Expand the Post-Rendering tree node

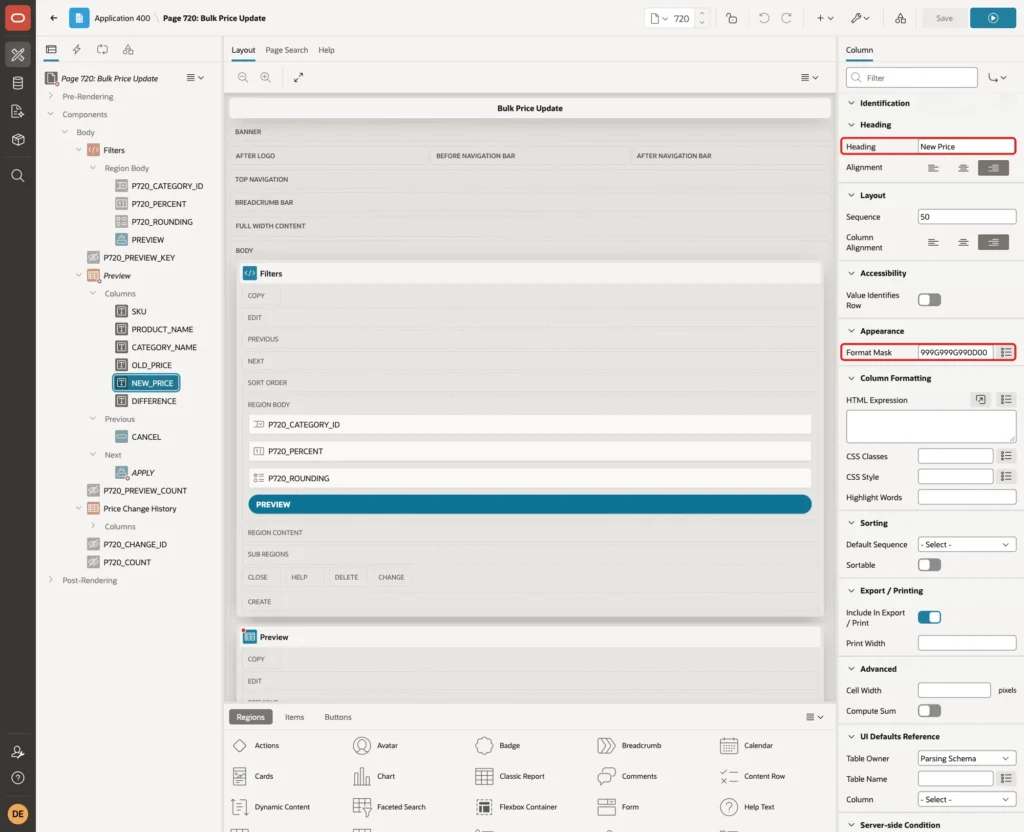click(x=51, y=580)
